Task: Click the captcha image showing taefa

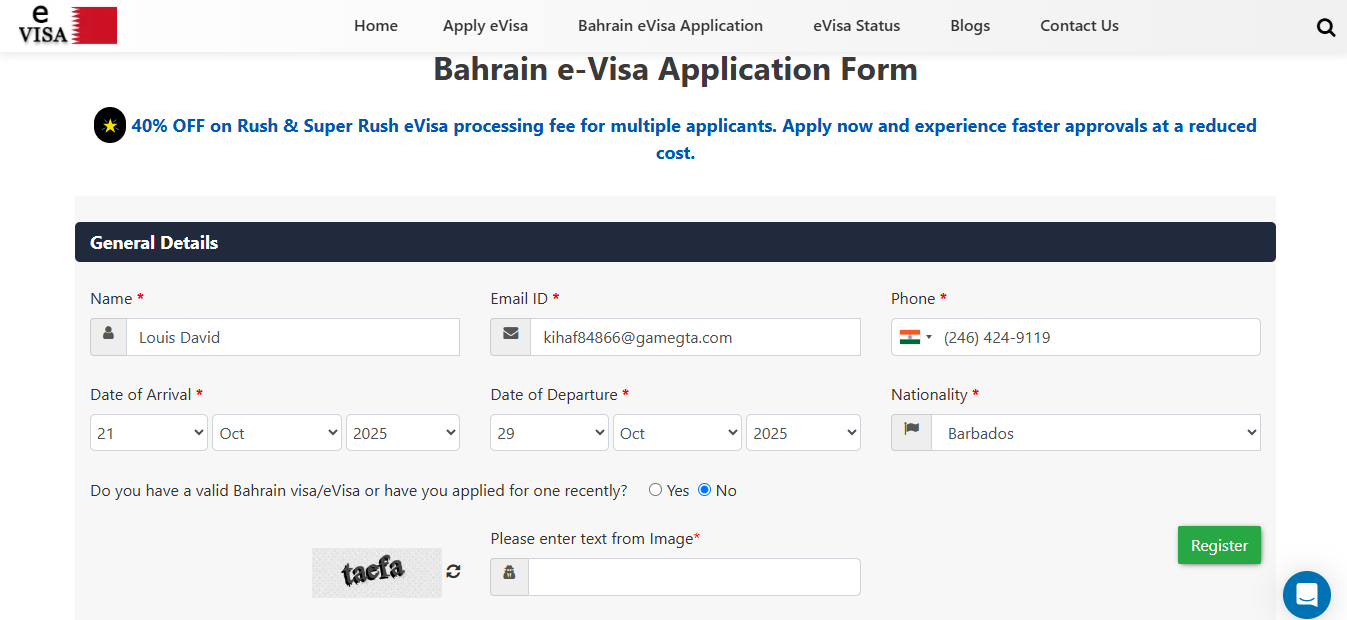Action: (x=376, y=572)
